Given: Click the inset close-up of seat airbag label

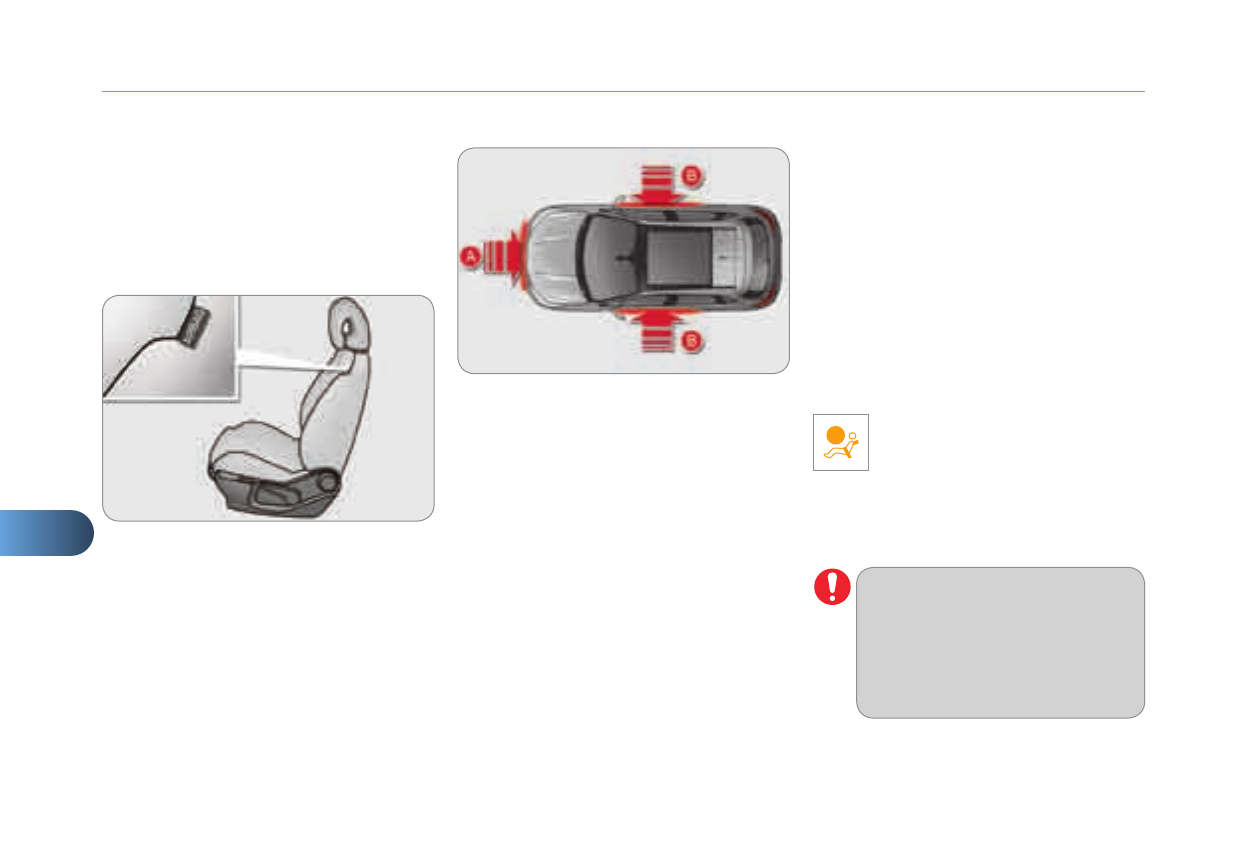Looking at the screenshot, I should (170, 348).
